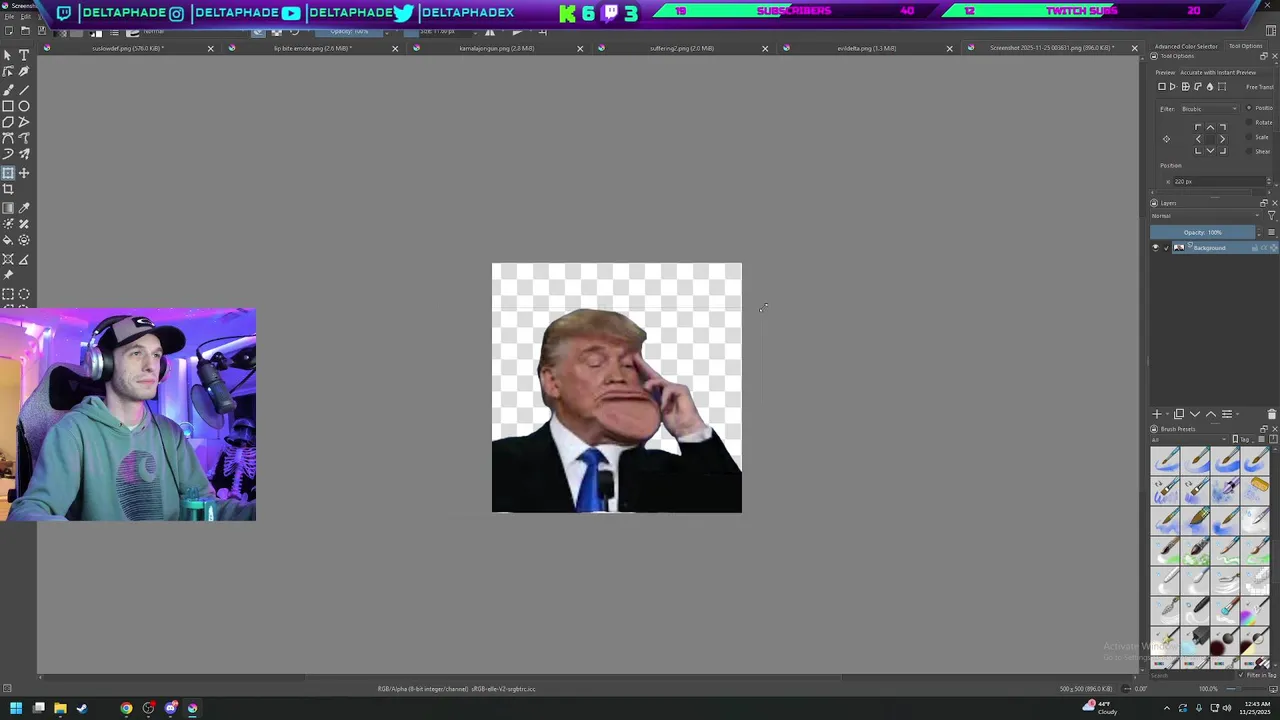Move layer down with arrow button
This screenshot has width=1280, height=720.
[x=1195, y=414]
